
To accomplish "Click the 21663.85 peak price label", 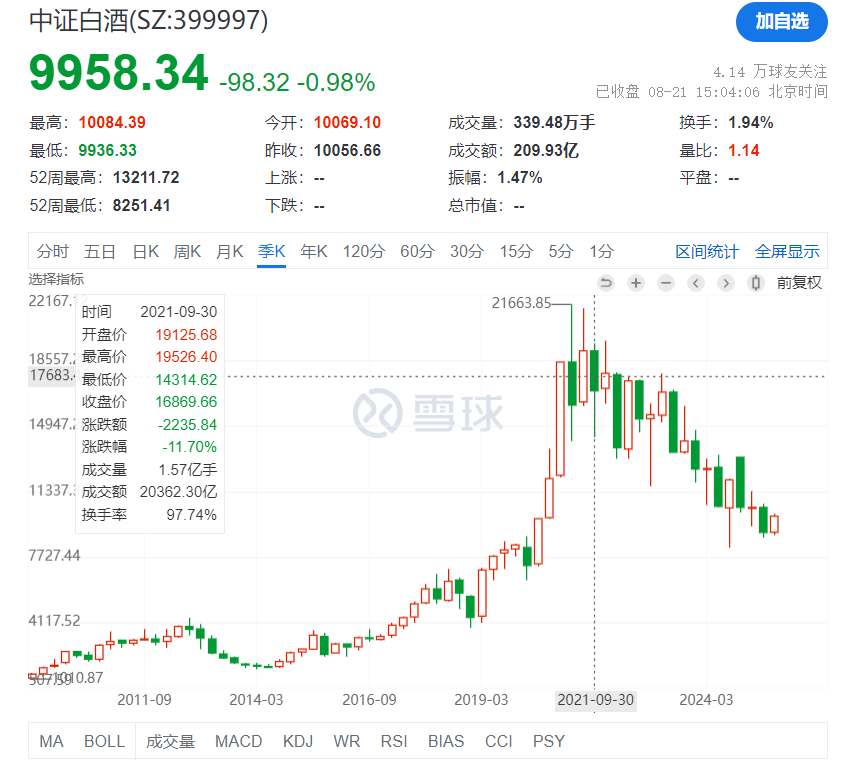I will tap(521, 303).
